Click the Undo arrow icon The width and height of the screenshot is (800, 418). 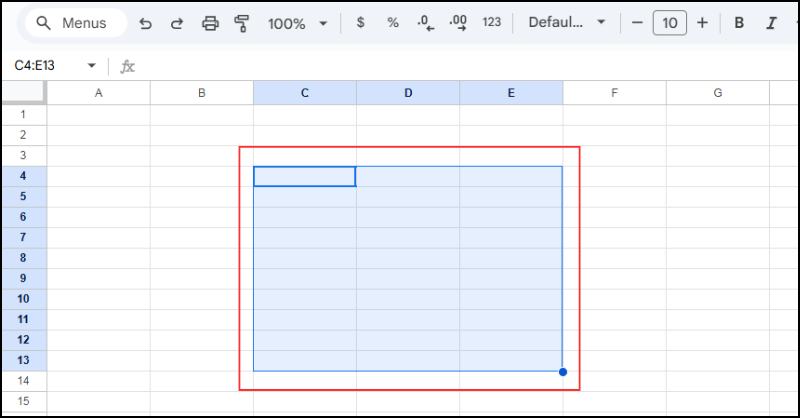click(146, 23)
